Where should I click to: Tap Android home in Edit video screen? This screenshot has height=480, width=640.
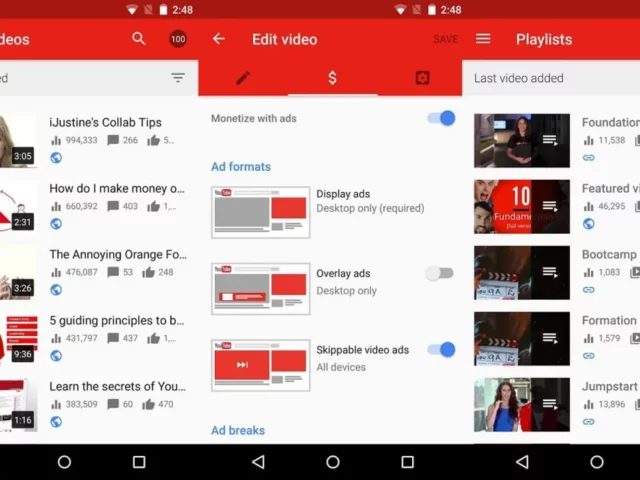333,462
